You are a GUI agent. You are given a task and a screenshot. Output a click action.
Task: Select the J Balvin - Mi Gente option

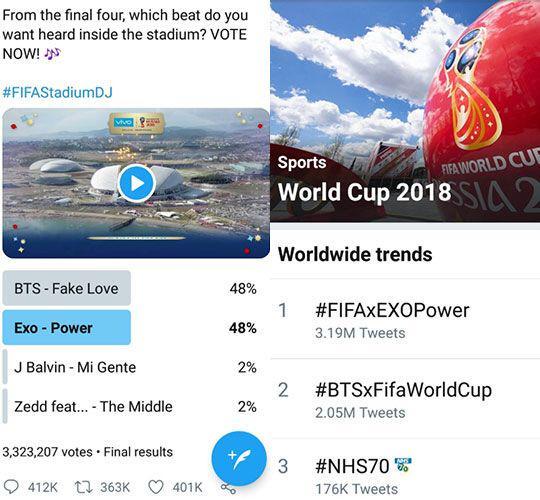click(129, 367)
